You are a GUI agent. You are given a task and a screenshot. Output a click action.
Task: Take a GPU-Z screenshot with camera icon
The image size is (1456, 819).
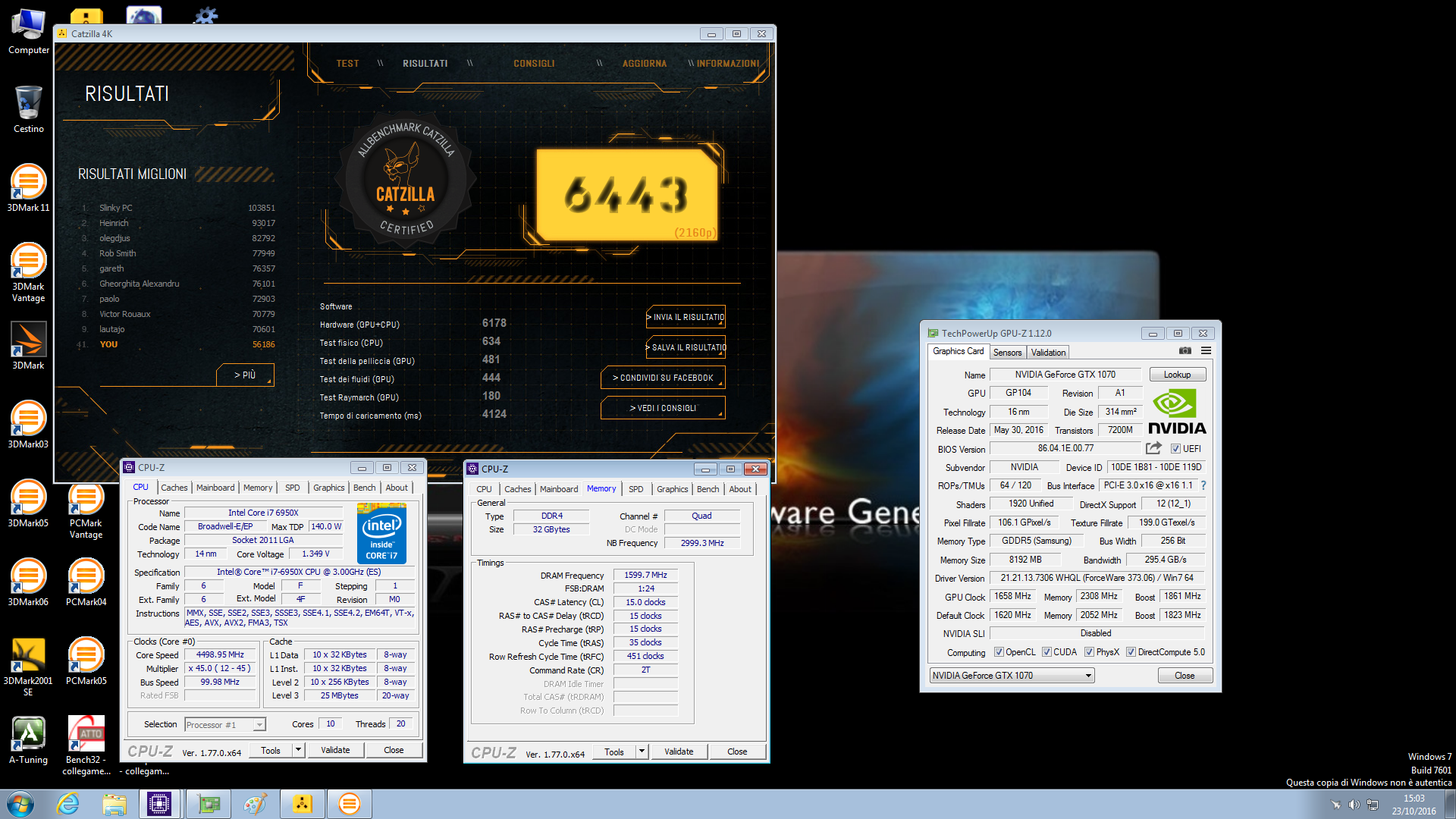(1185, 350)
